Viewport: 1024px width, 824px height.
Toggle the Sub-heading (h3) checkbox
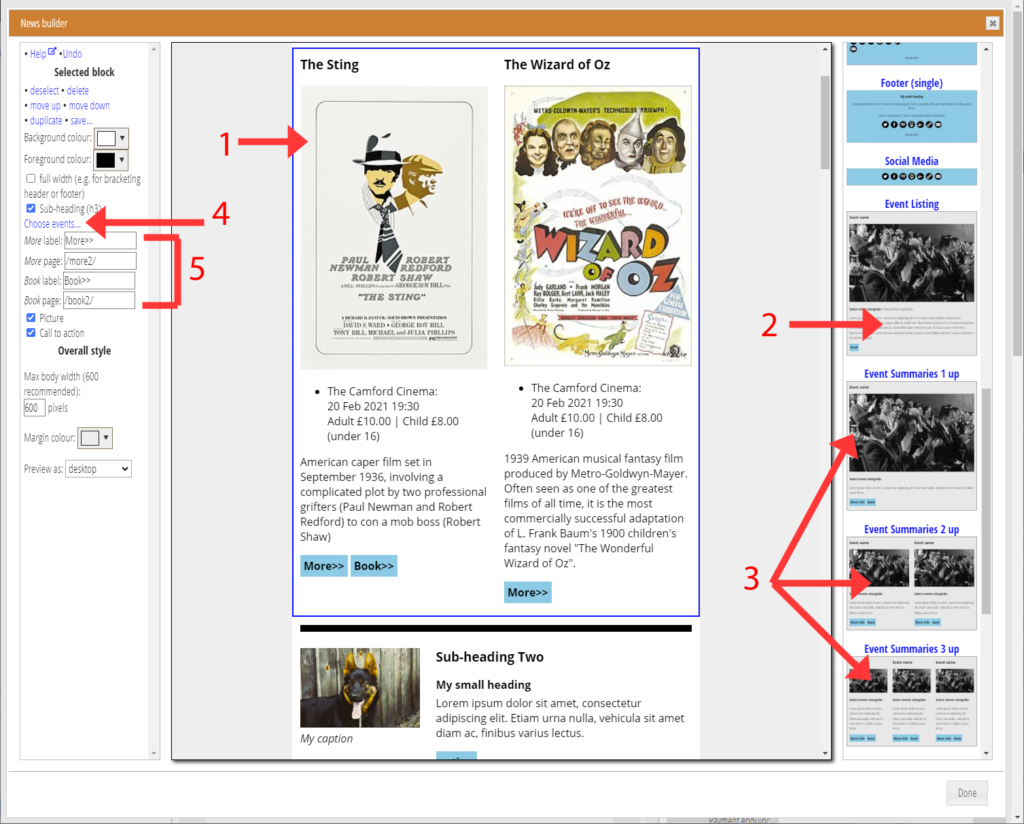point(31,208)
